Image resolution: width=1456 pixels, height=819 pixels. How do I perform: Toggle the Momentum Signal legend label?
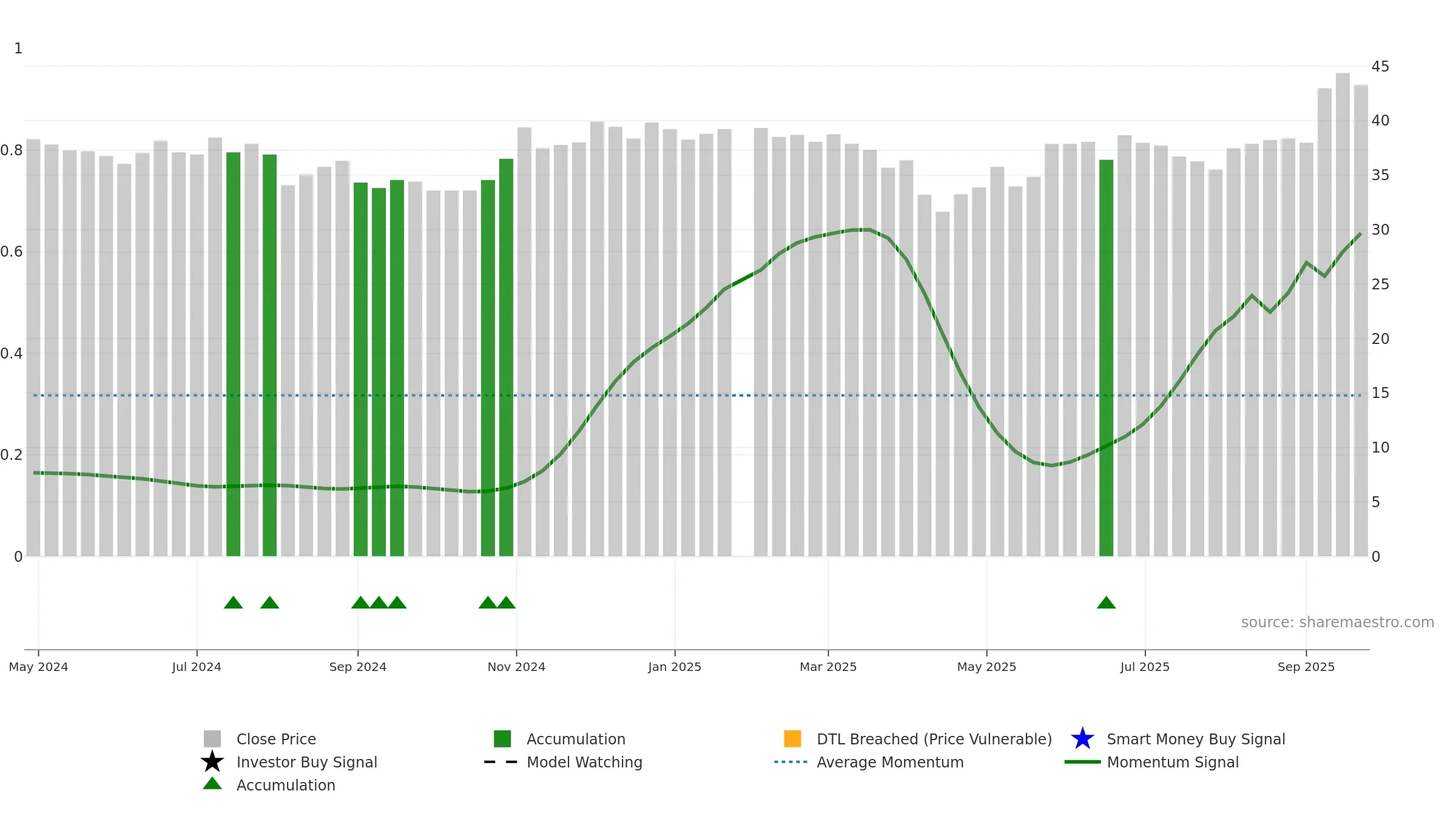coord(1173,762)
